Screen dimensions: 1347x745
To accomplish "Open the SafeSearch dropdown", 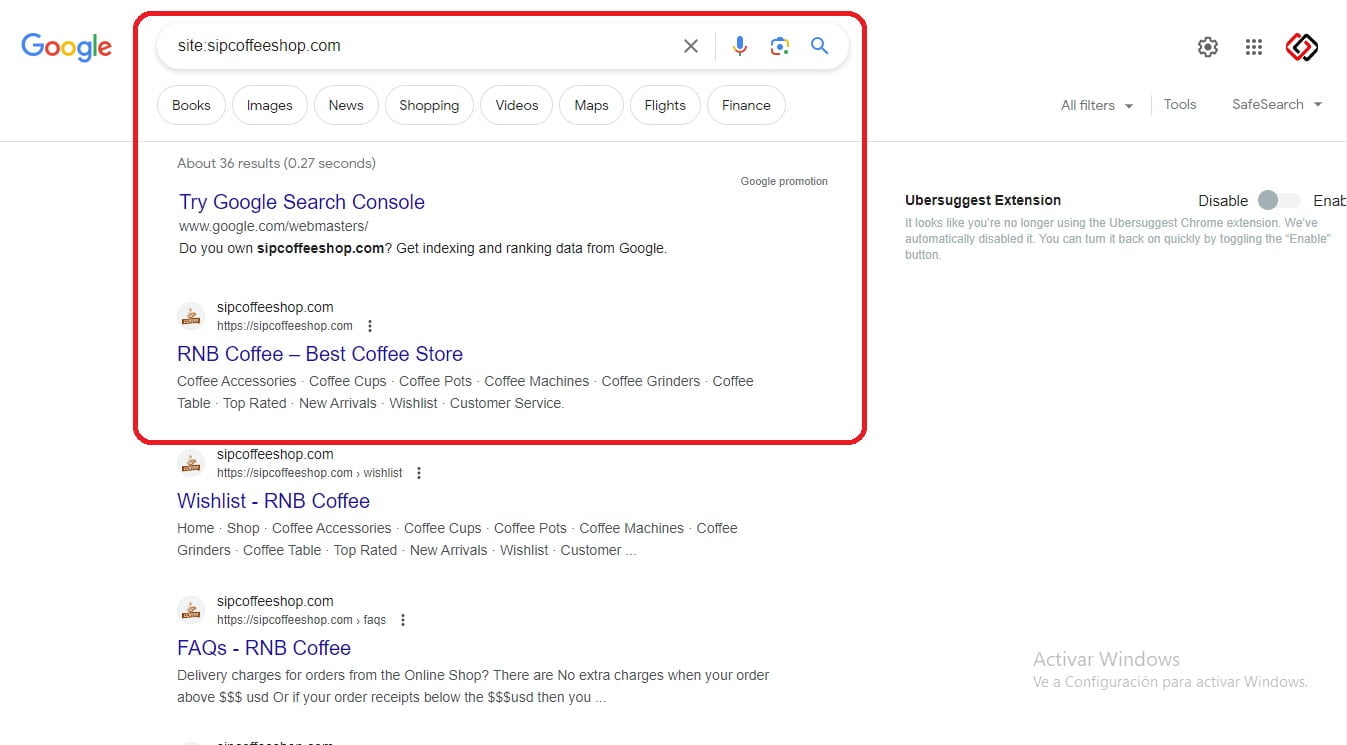I will tap(1277, 104).
